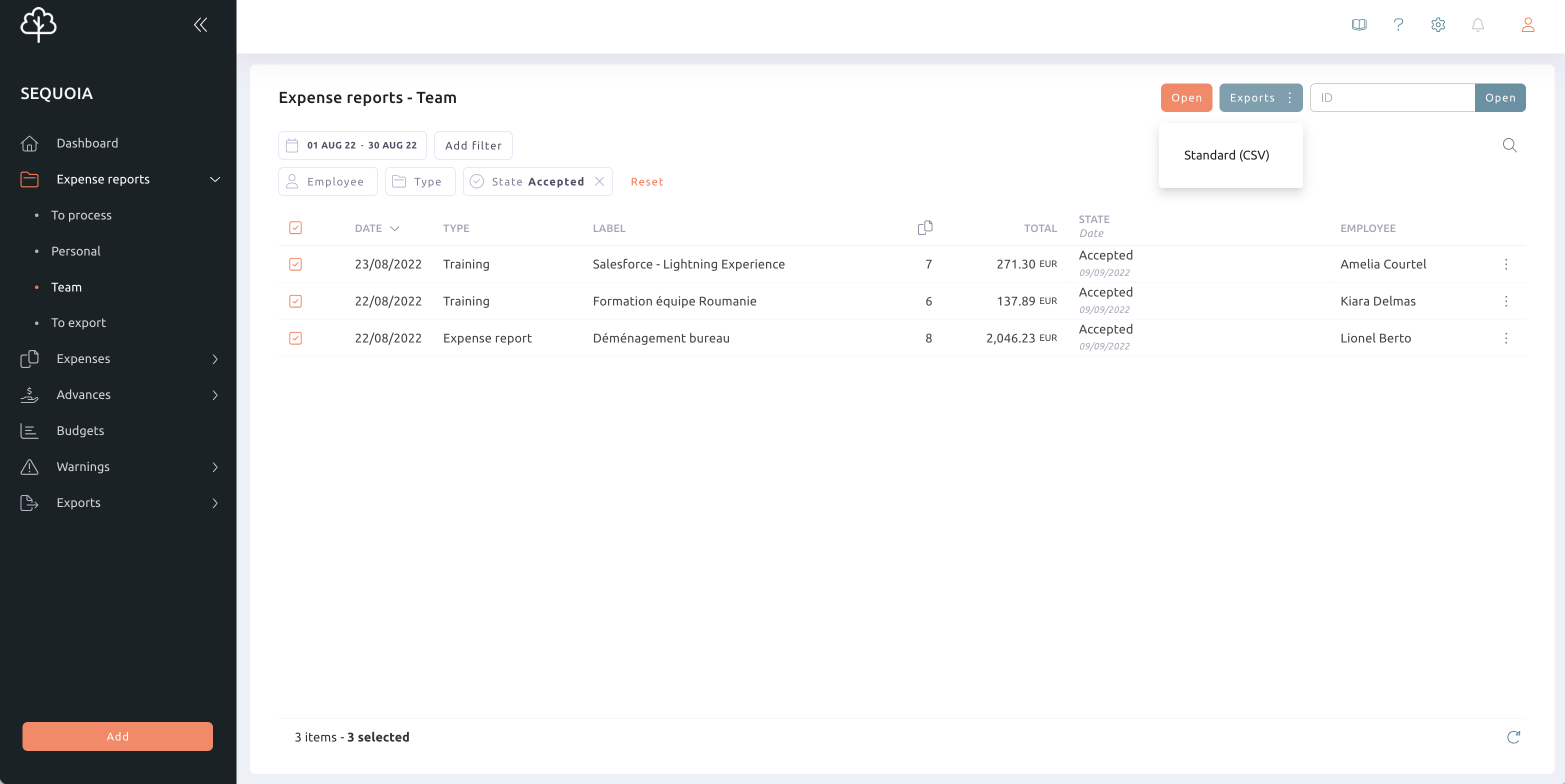Click the expenses count column icon
This screenshot has height=784, width=1565.
tap(925, 228)
